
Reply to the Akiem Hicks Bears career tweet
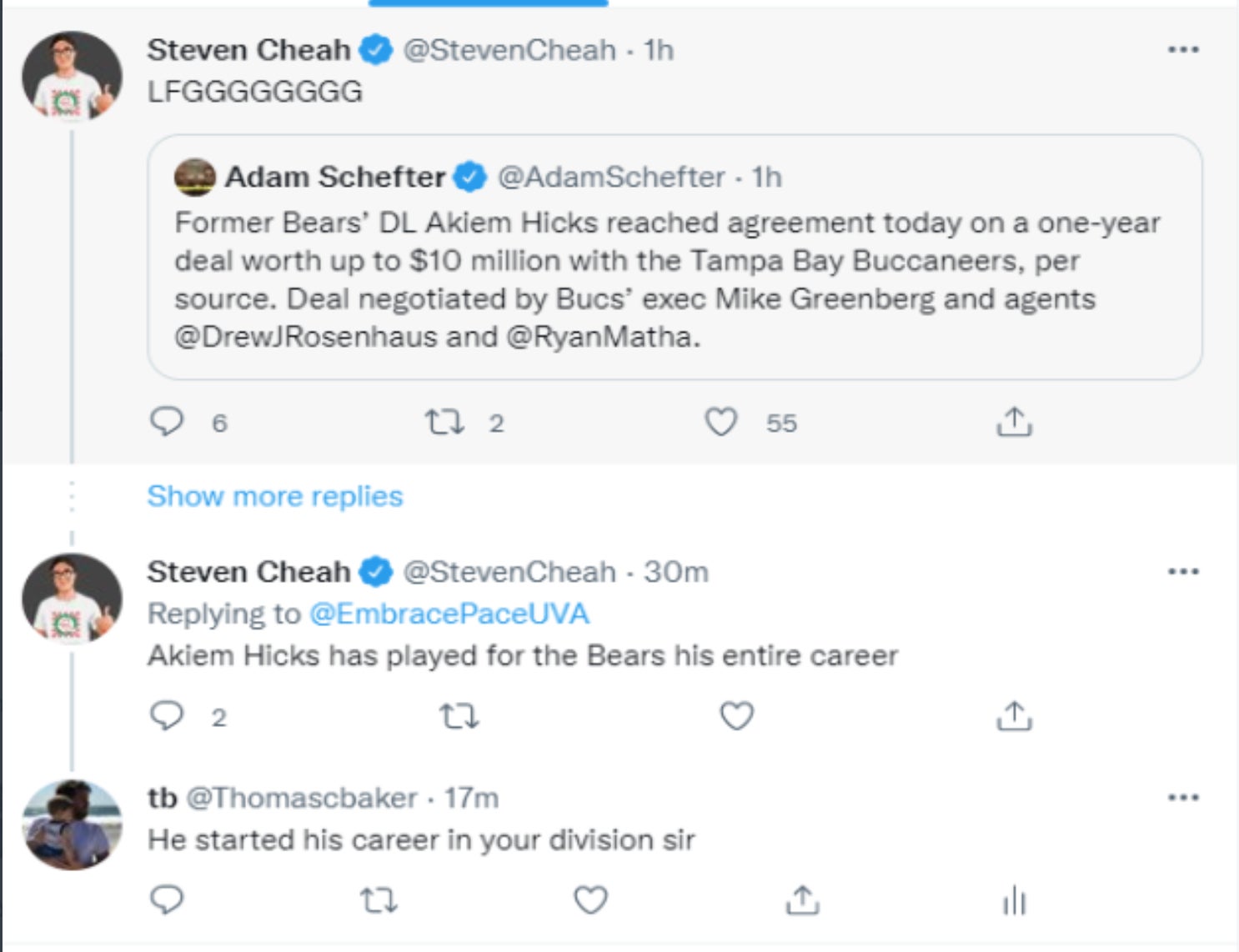[167, 715]
